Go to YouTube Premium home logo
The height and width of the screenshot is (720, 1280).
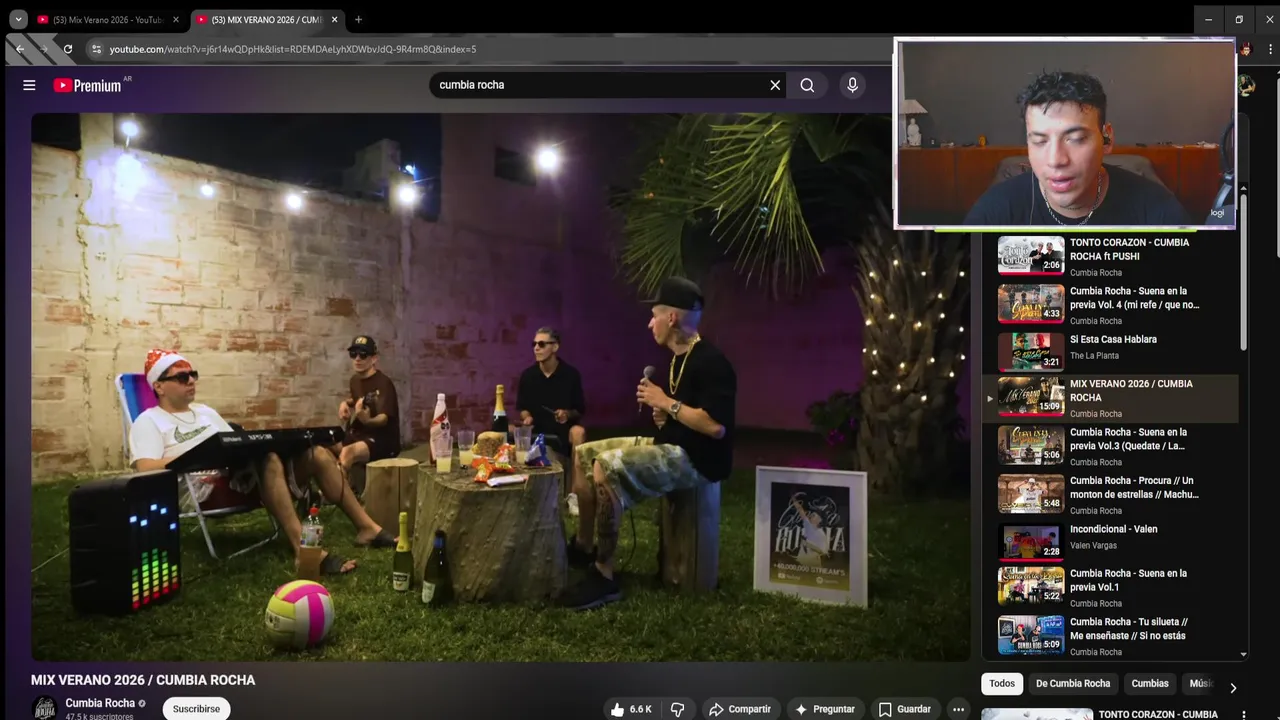(88, 85)
